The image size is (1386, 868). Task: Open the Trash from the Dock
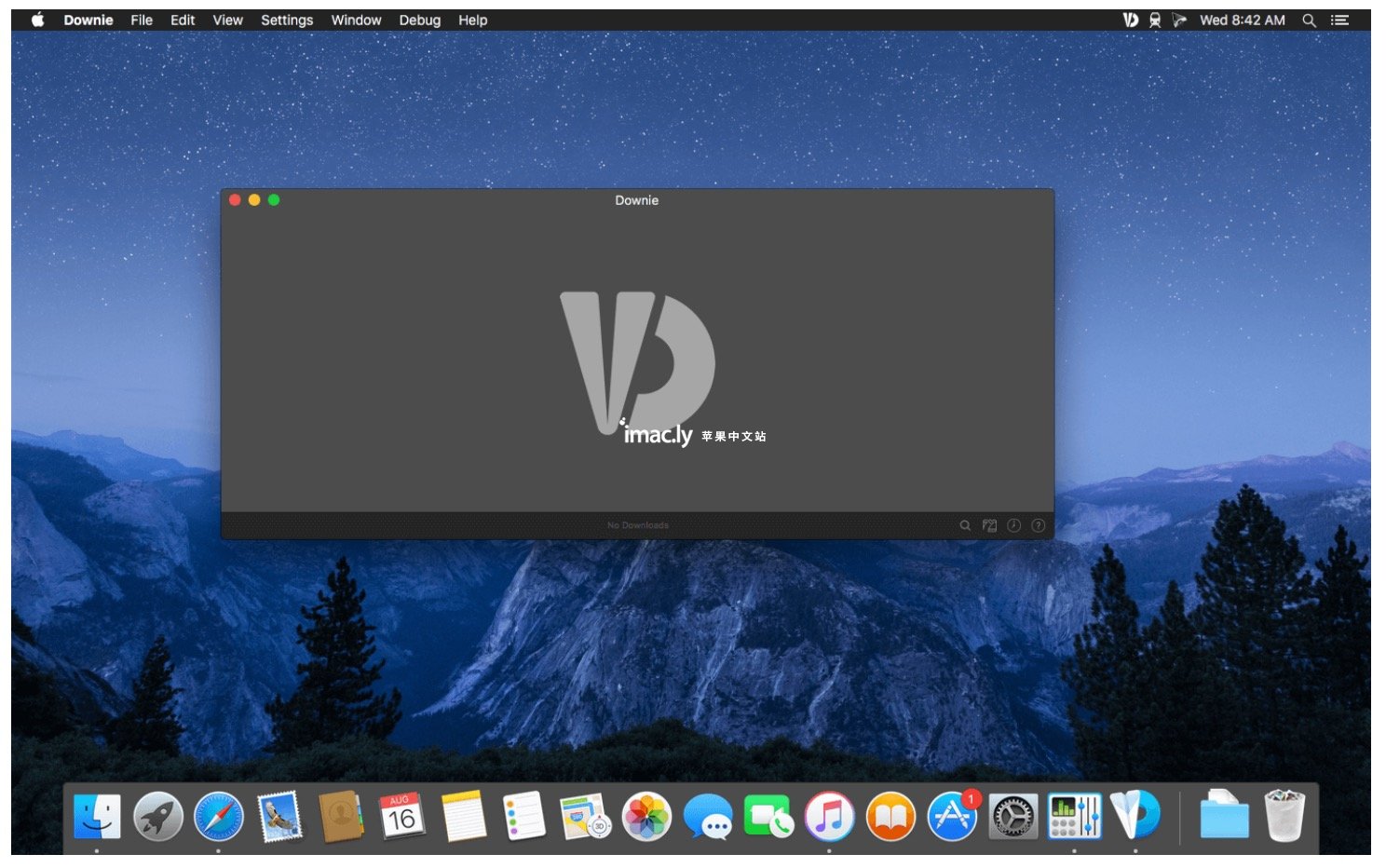[x=1284, y=816]
